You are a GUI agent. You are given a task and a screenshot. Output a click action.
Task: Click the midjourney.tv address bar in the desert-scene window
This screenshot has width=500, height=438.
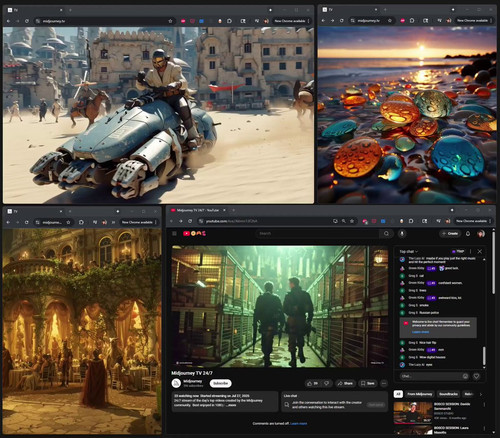(x=104, y=21)
